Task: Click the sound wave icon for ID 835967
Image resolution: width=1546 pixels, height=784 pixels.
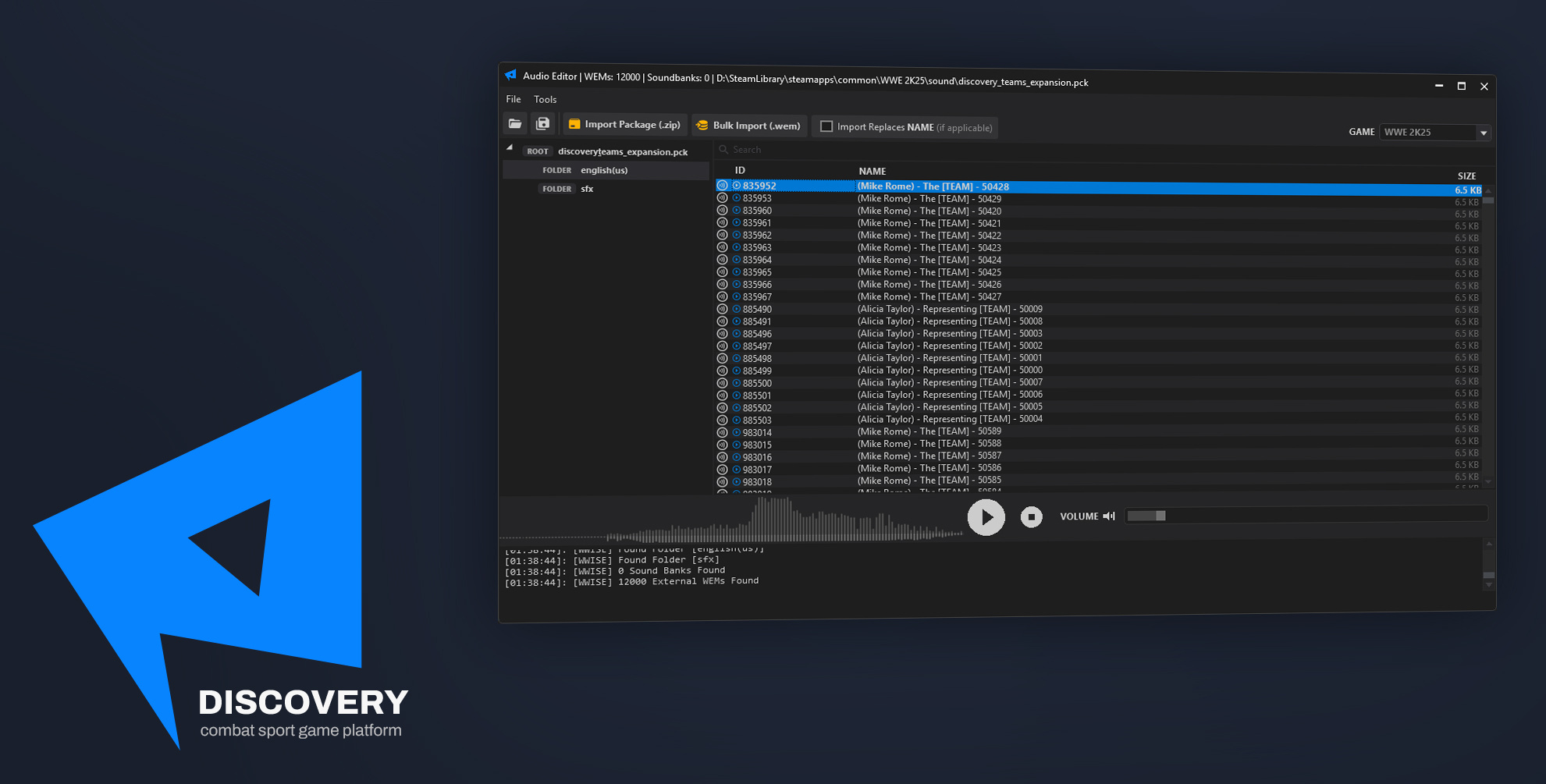Action: click(722, 296)
